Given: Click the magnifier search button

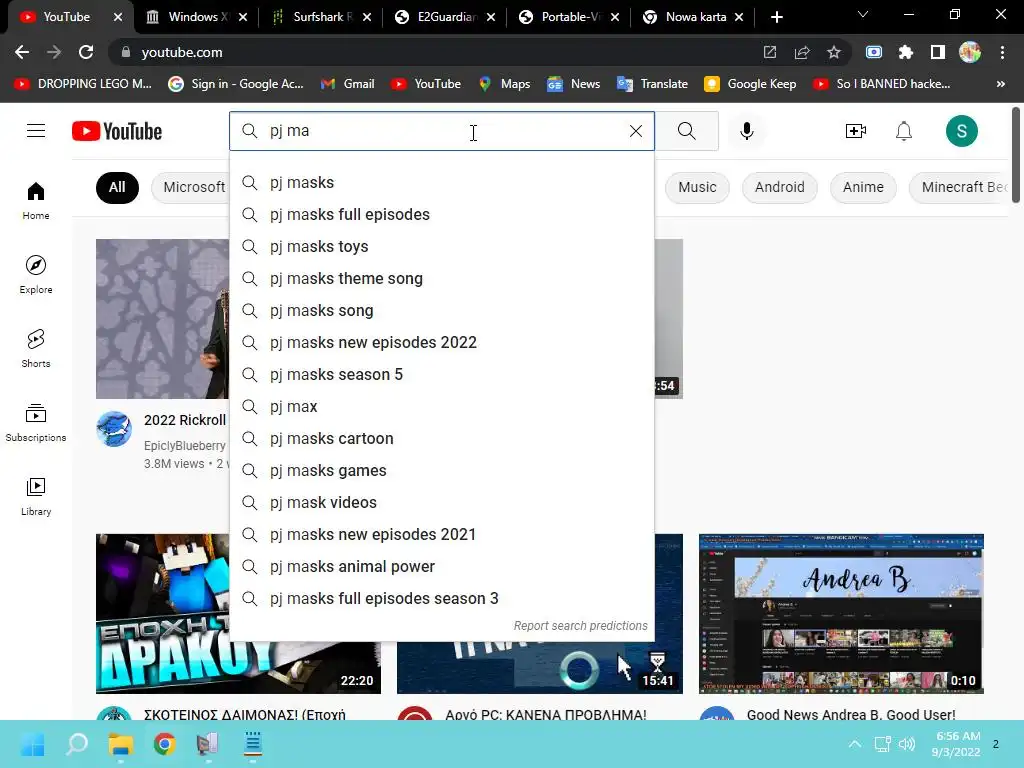Looking at the screenshot, I should point(686,131).
